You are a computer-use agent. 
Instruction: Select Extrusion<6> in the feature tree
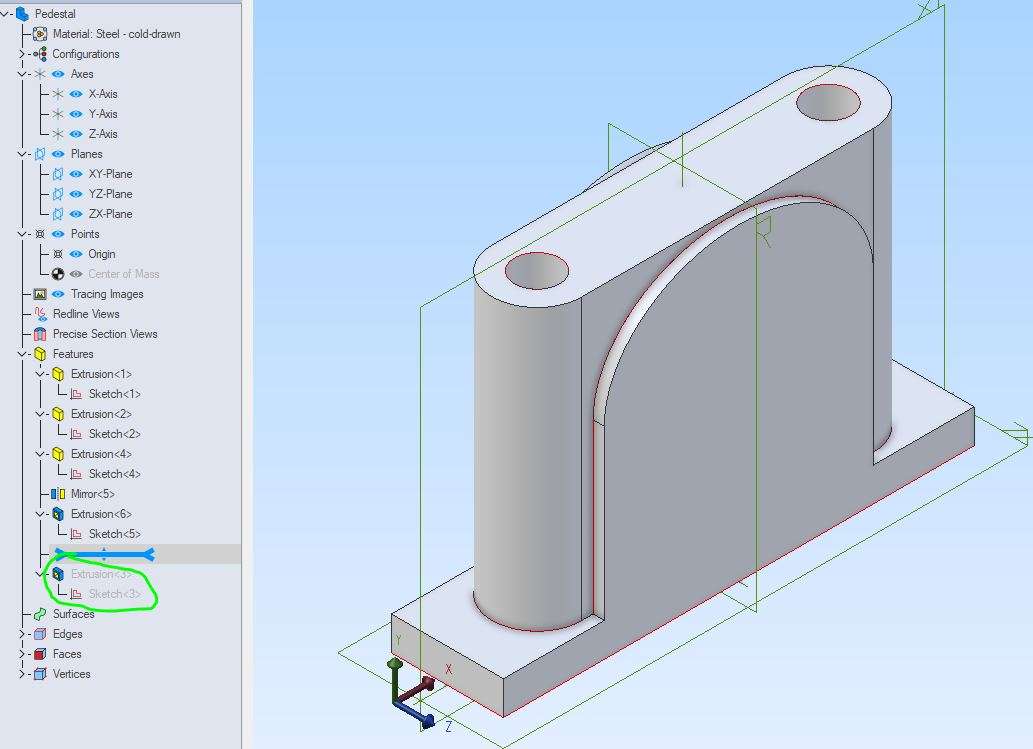101,514
